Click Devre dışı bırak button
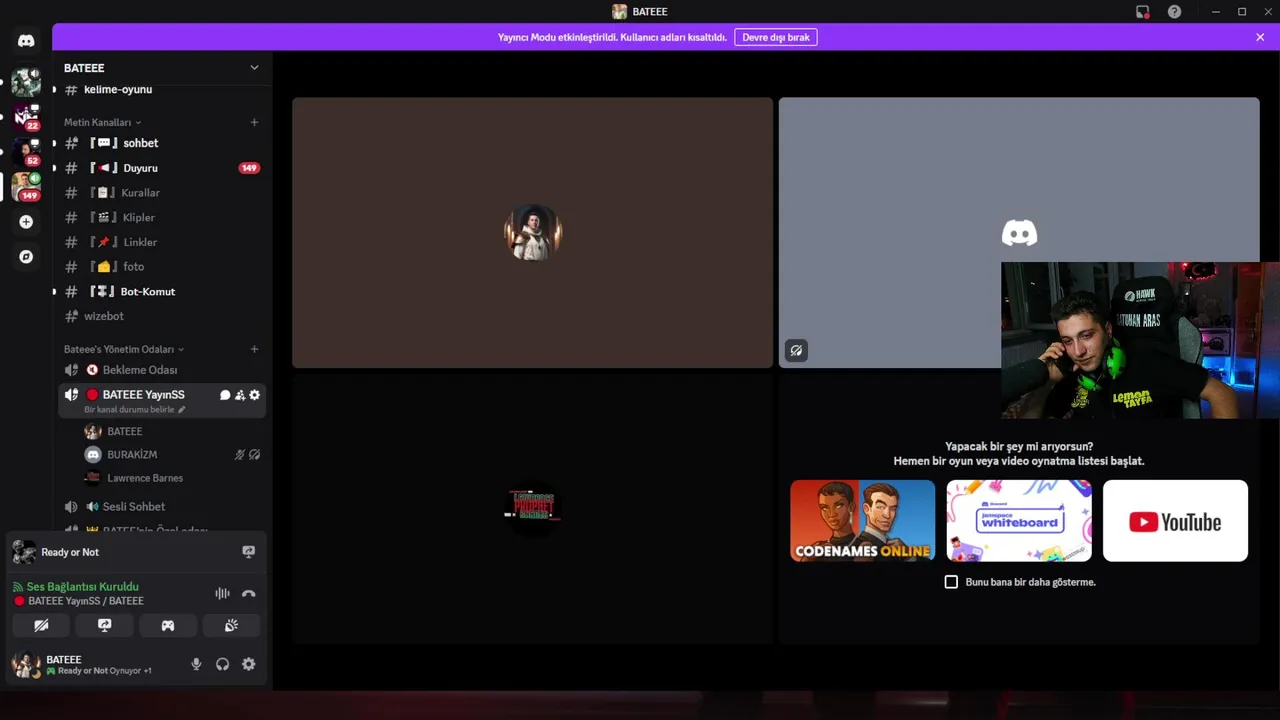The image size is (1280, 720). tap(775, 37)
